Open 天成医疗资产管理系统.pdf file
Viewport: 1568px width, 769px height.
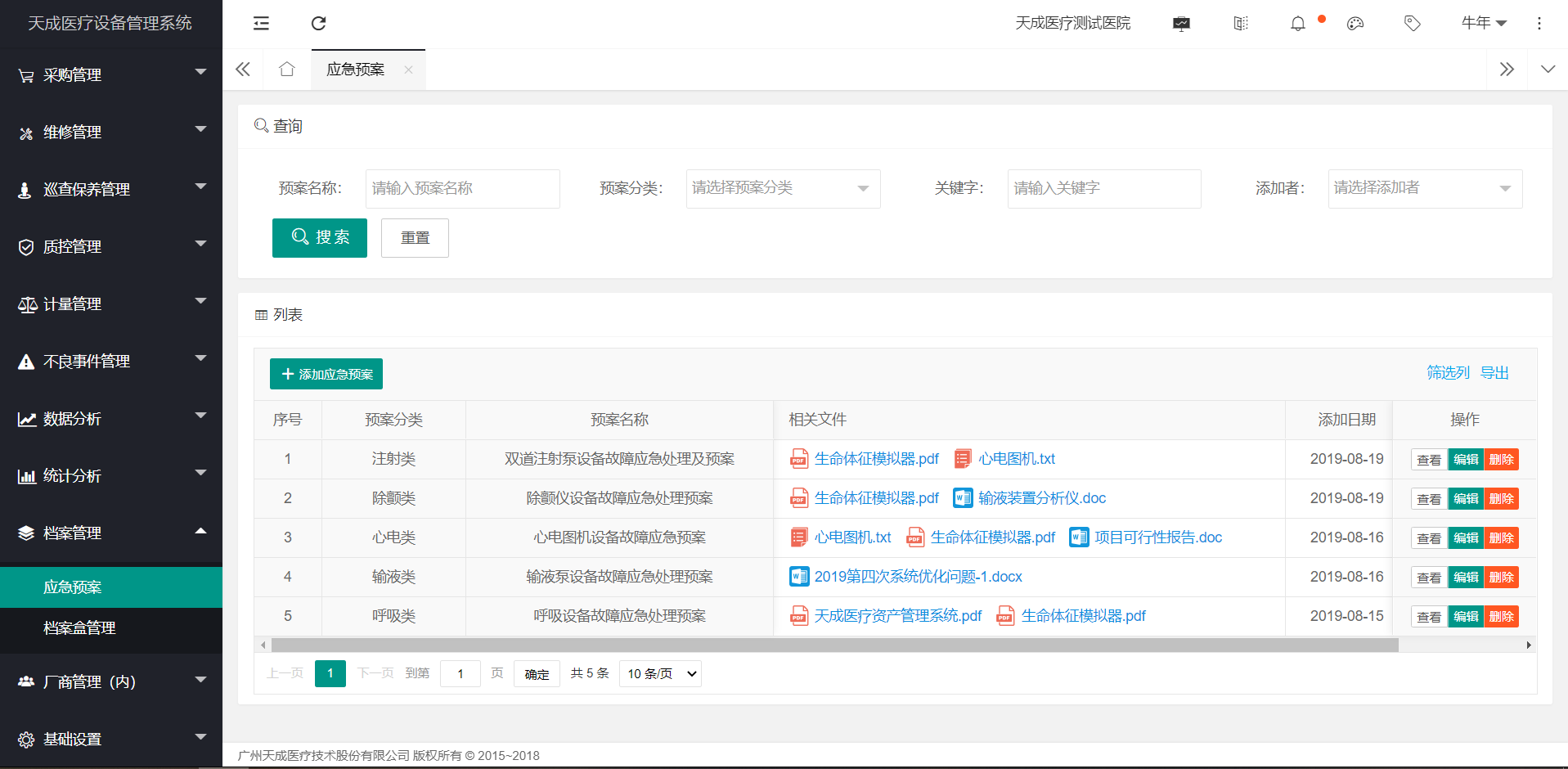897,616
